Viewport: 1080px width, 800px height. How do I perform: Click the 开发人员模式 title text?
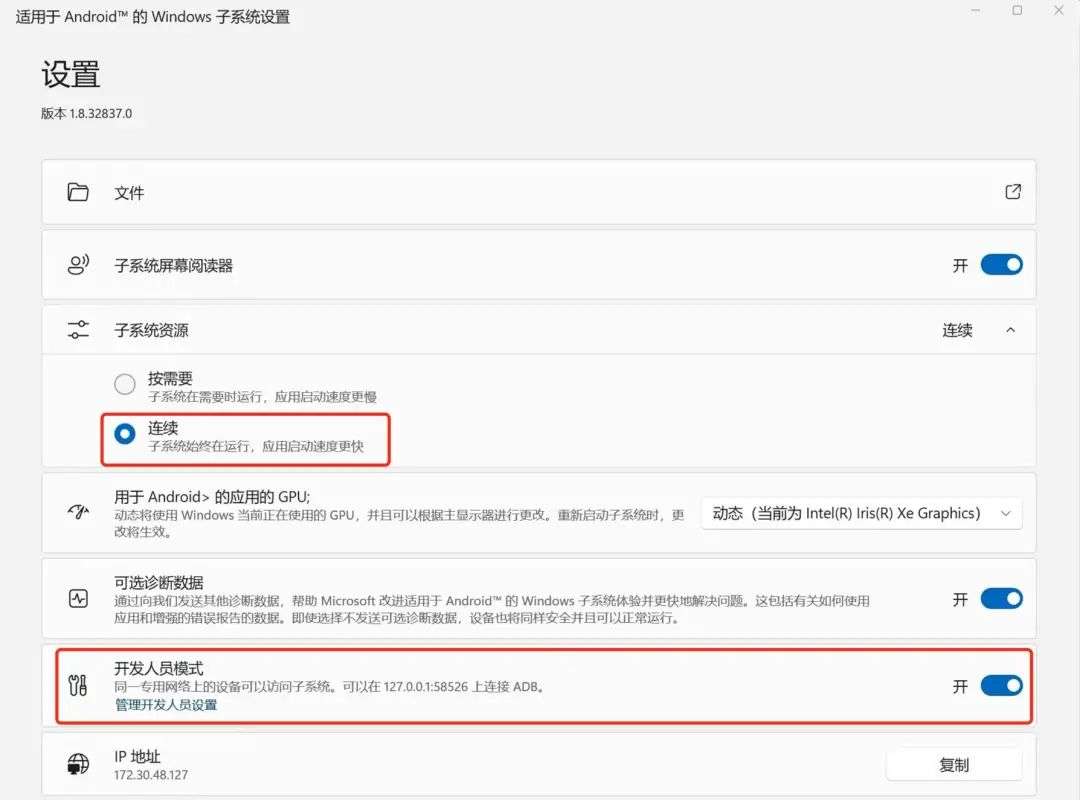coord(159,668)
